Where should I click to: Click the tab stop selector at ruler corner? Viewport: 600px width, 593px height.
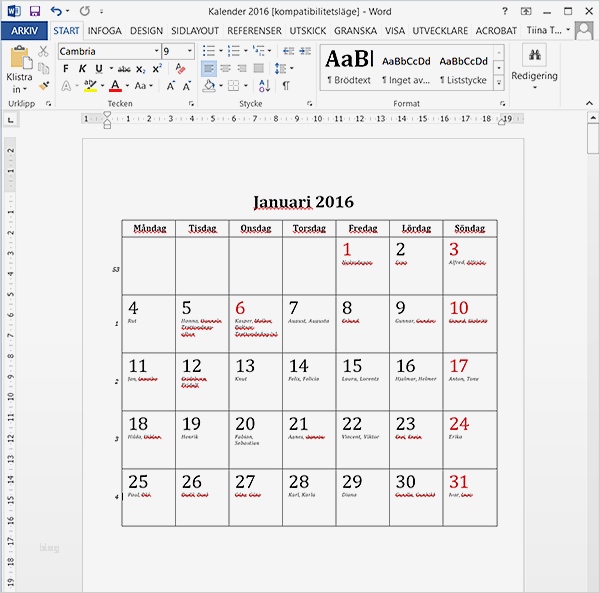coord(11,120)
